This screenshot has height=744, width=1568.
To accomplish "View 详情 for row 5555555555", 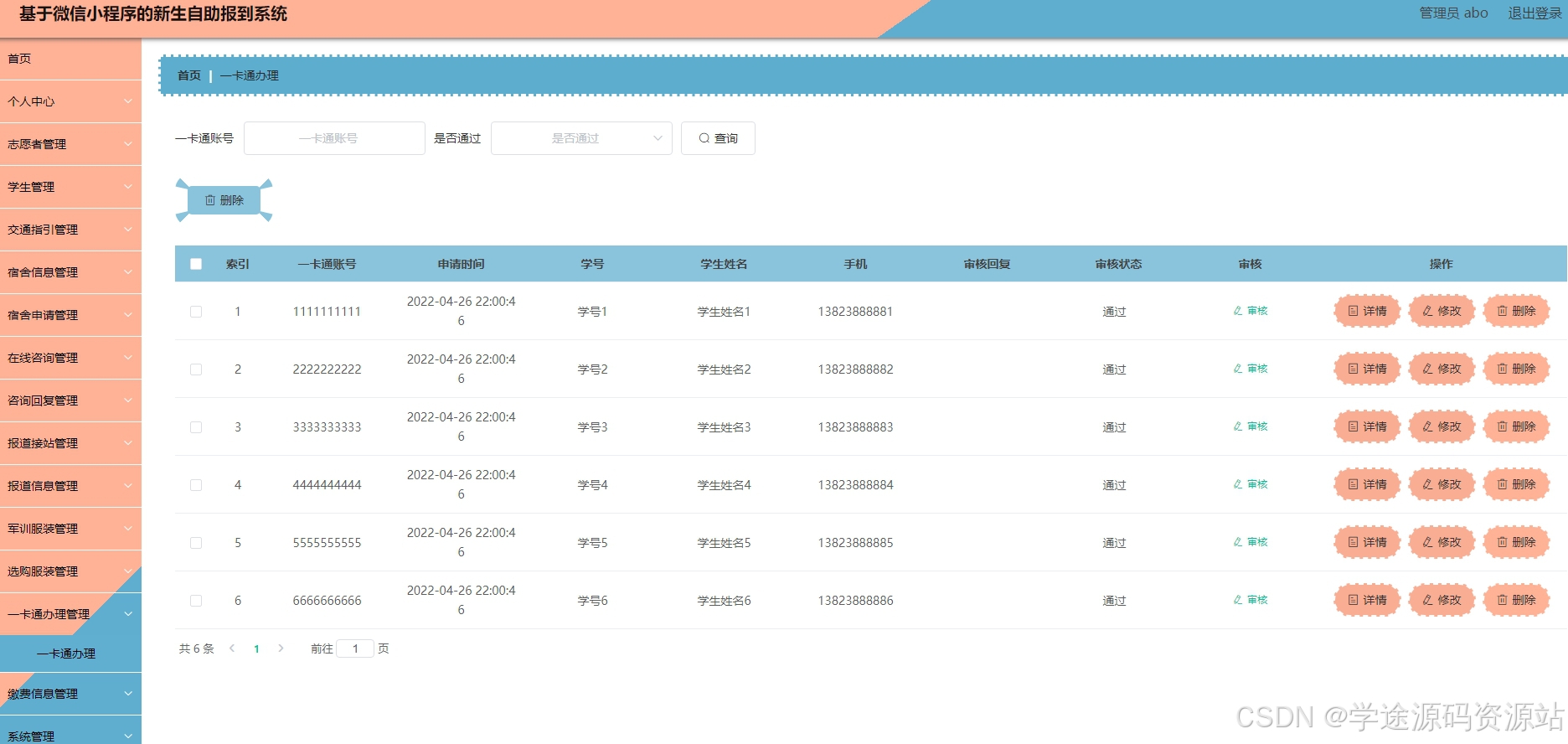I will pos(1367,542).
